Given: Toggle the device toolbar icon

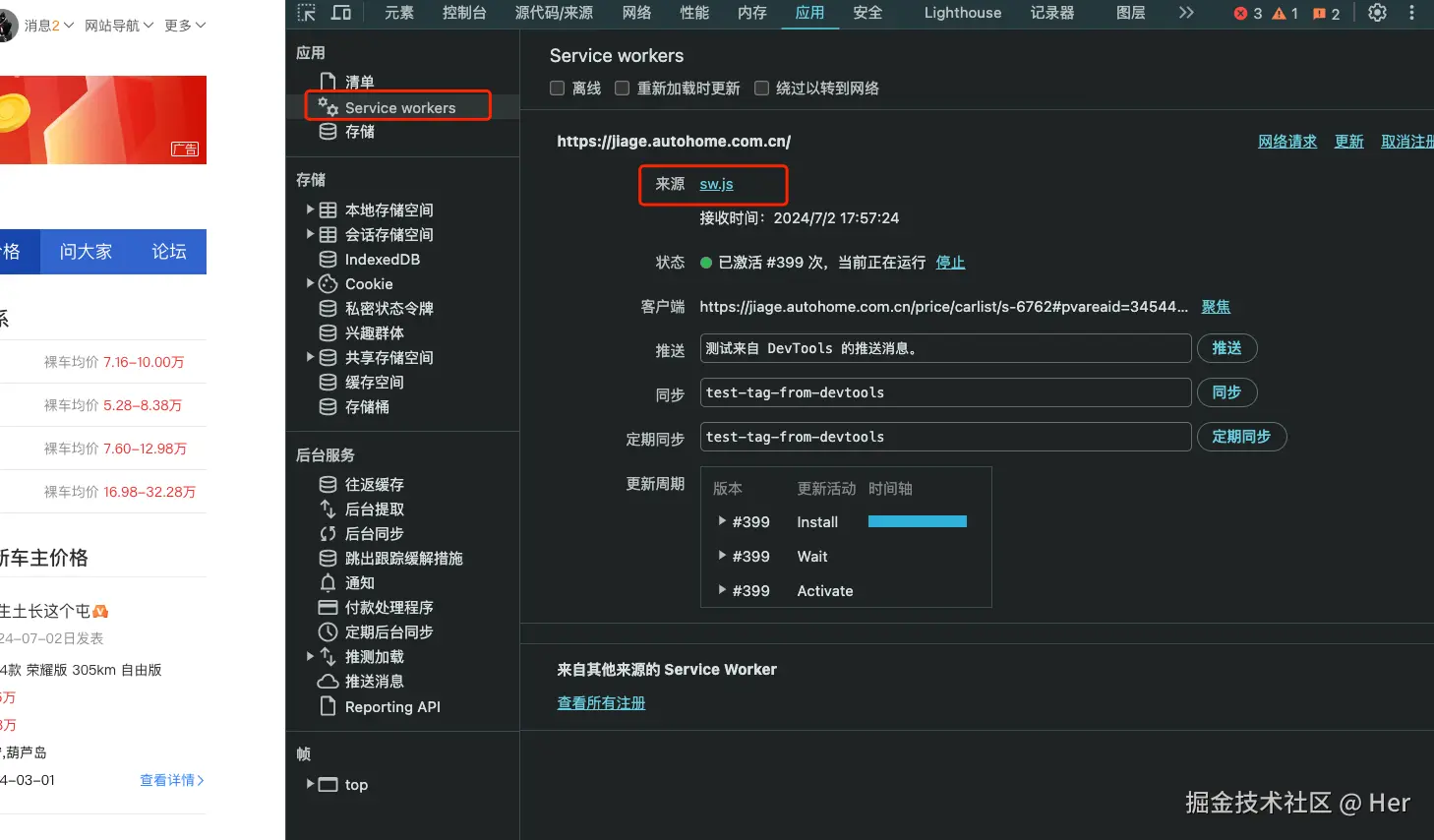Looking at the screenshot, I should coord(341,13).
